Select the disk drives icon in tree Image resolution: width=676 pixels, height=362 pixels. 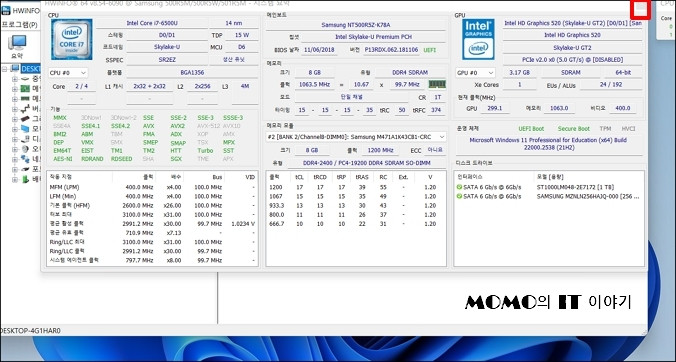25,139
